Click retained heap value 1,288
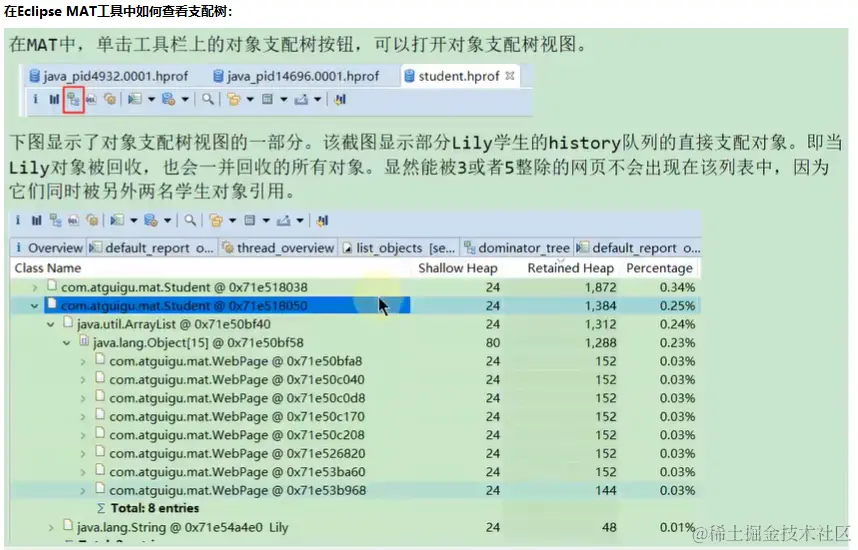Viewport: 858px width, 550px height. (x=600, y=343)
